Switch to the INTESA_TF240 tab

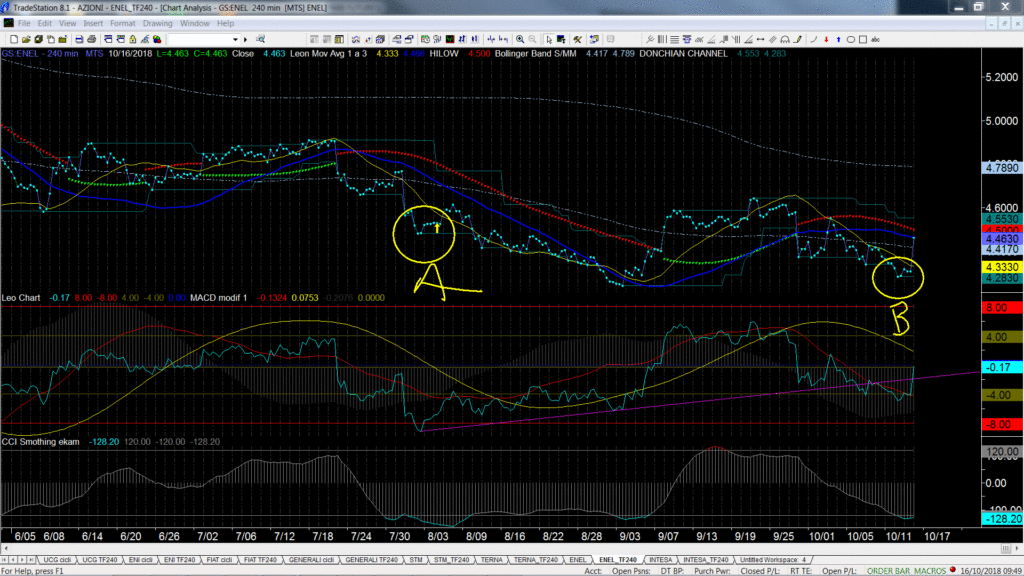pyautogui.click(x=705, y=560)
